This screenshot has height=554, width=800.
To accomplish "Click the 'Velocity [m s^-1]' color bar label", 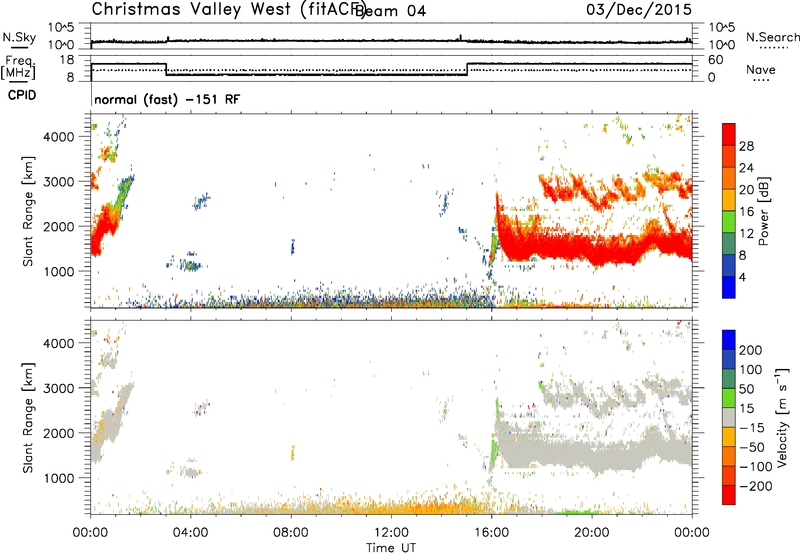I will point(783,417).
